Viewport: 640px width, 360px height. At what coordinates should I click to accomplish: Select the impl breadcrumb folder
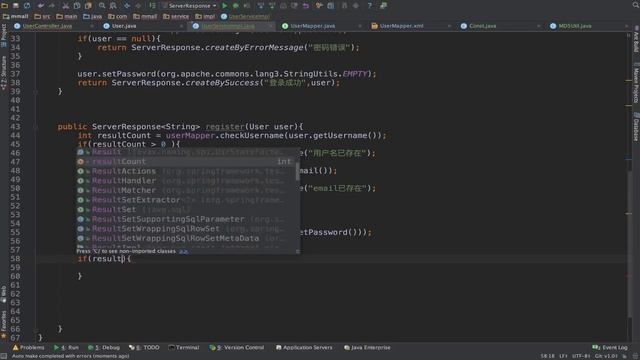[205, 17]
